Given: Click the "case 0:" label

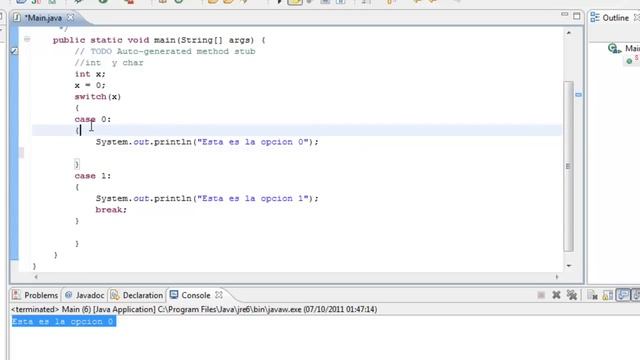Looking at the screenshot, I should coord(93,119).
